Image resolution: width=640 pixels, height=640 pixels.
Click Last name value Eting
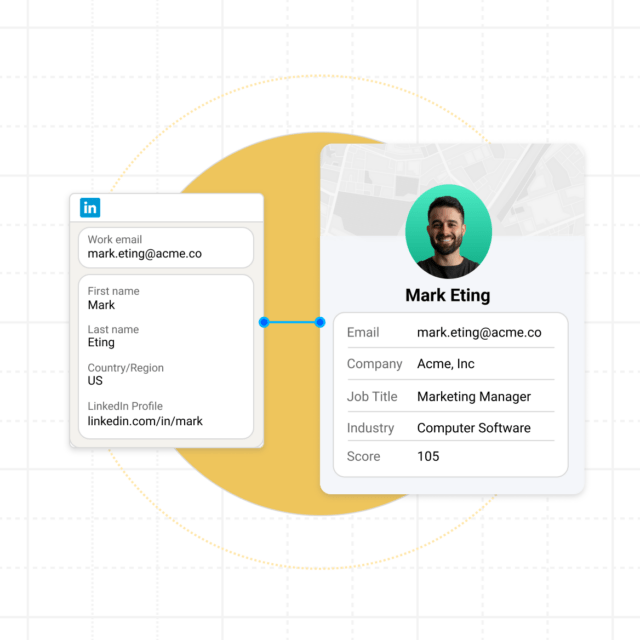(101, 342)
